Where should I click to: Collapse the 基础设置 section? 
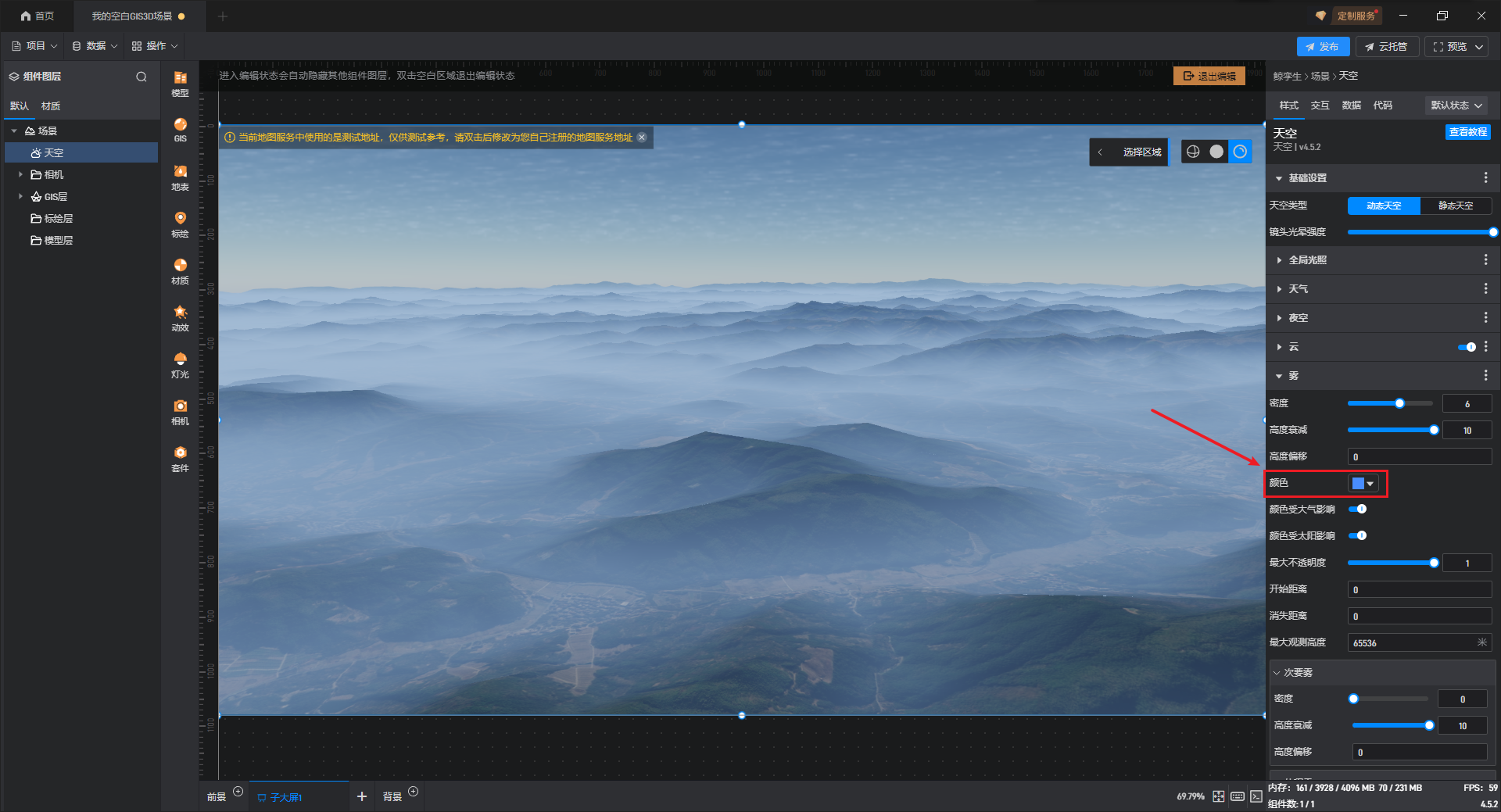(x=1279, y=179)
